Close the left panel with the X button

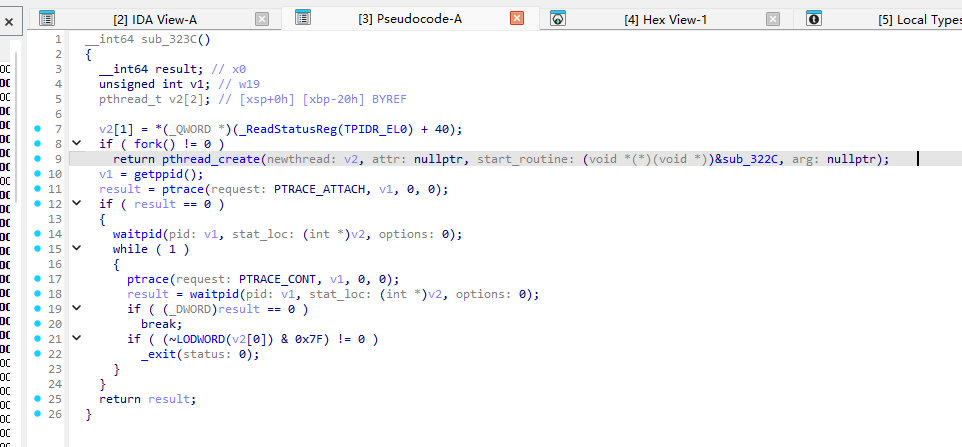(x=9, y=22)
